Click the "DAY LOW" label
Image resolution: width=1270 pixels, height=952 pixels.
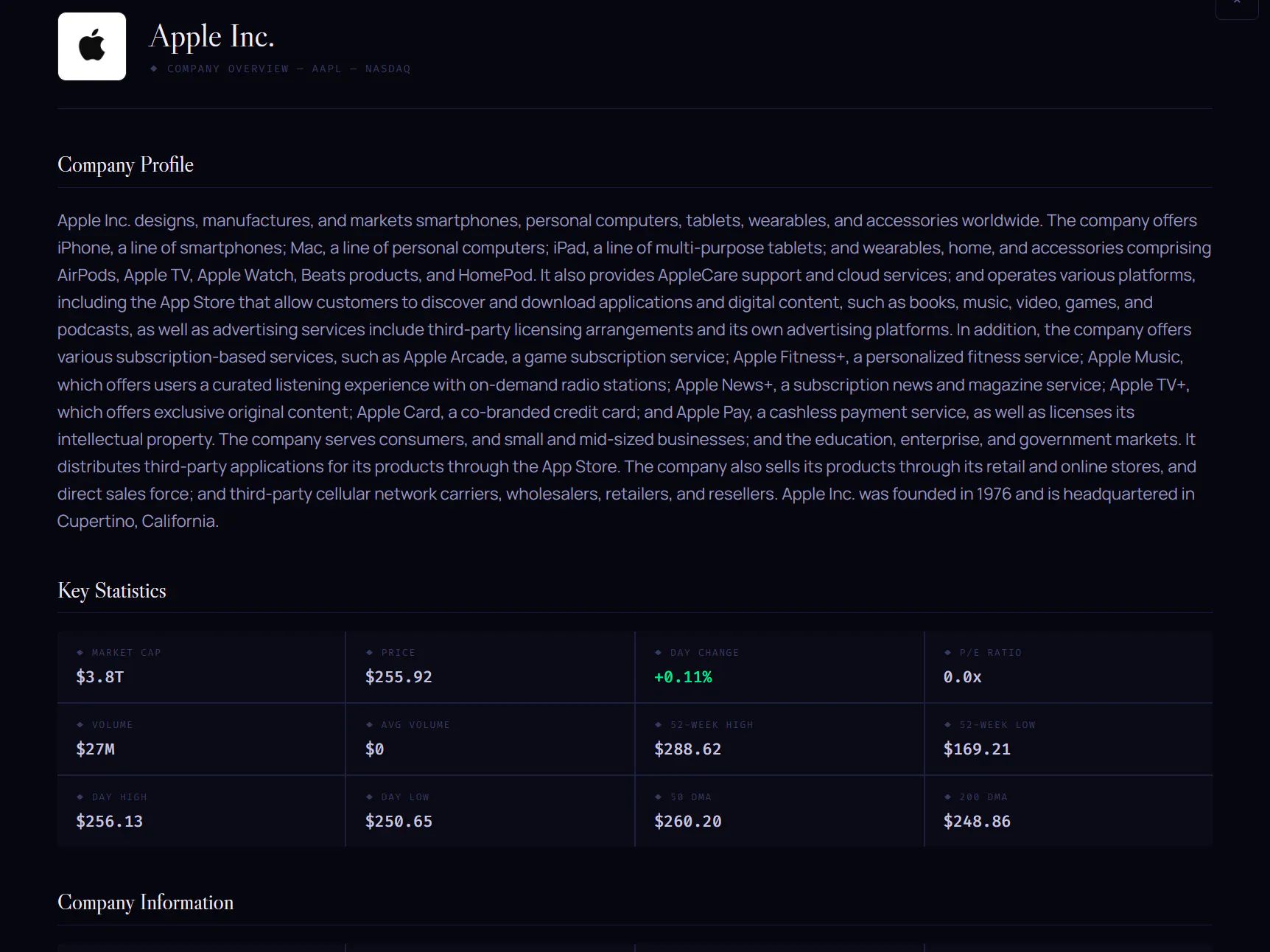click(x=405, y=797)
